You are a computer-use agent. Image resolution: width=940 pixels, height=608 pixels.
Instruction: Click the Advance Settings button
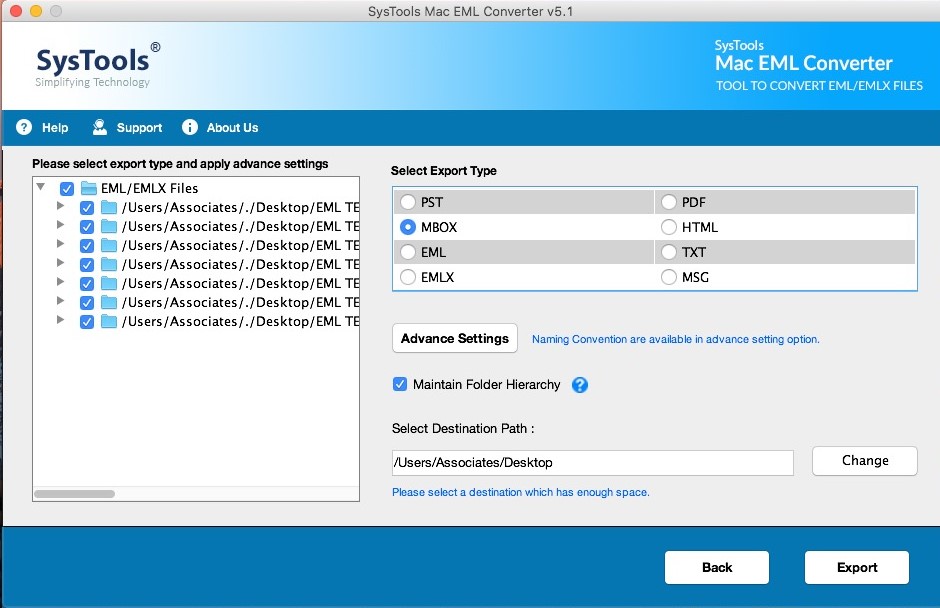click(455, 338)
